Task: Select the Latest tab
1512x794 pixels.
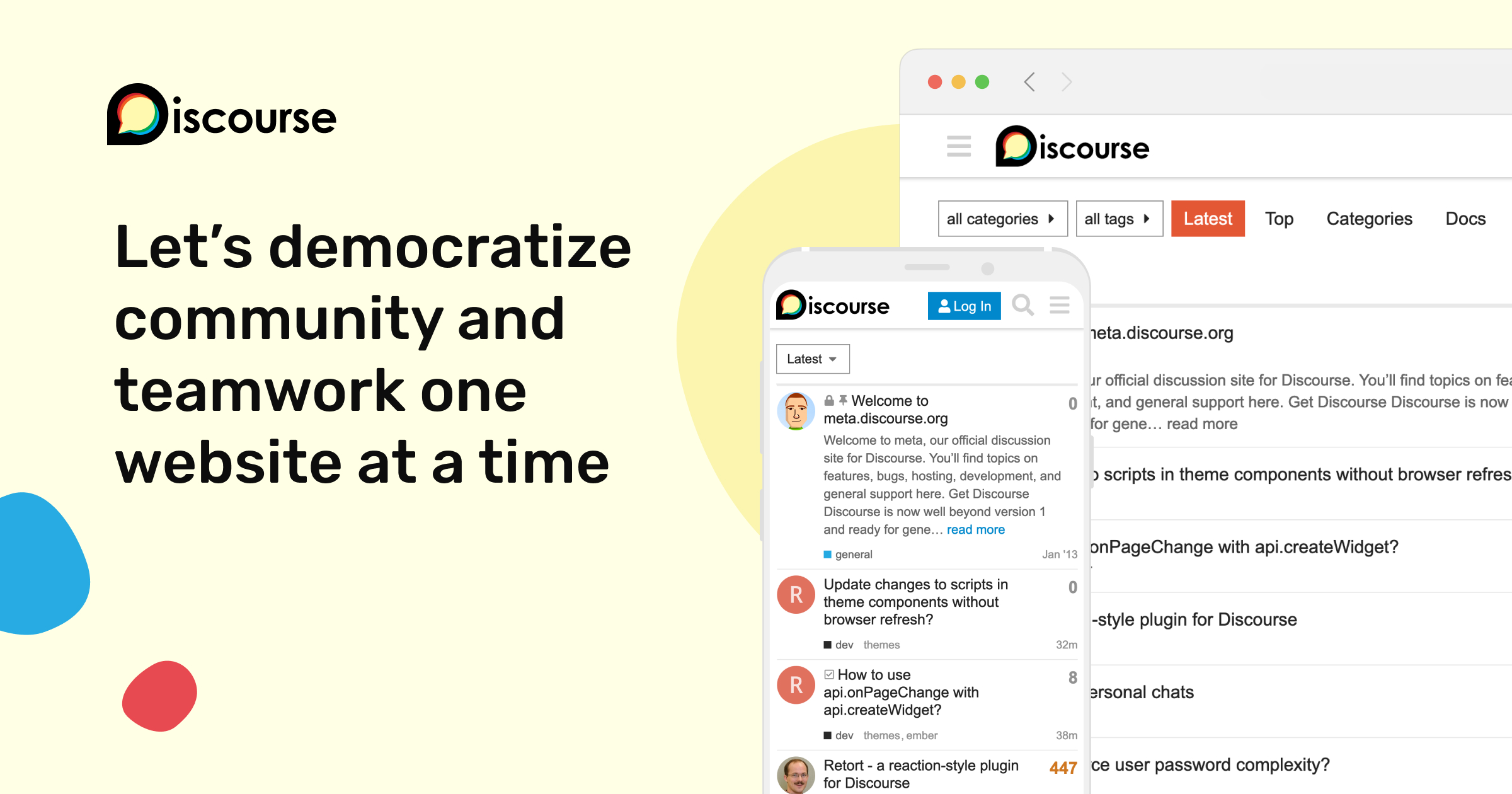Action: 1206,217
